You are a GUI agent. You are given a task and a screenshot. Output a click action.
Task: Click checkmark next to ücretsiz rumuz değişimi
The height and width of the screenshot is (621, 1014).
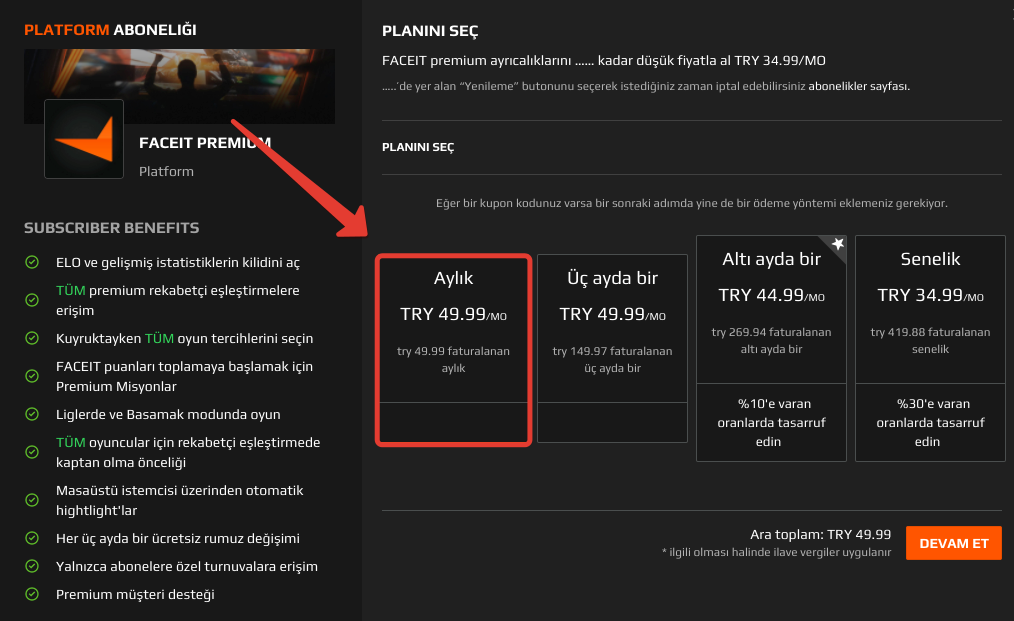point(32,538)
